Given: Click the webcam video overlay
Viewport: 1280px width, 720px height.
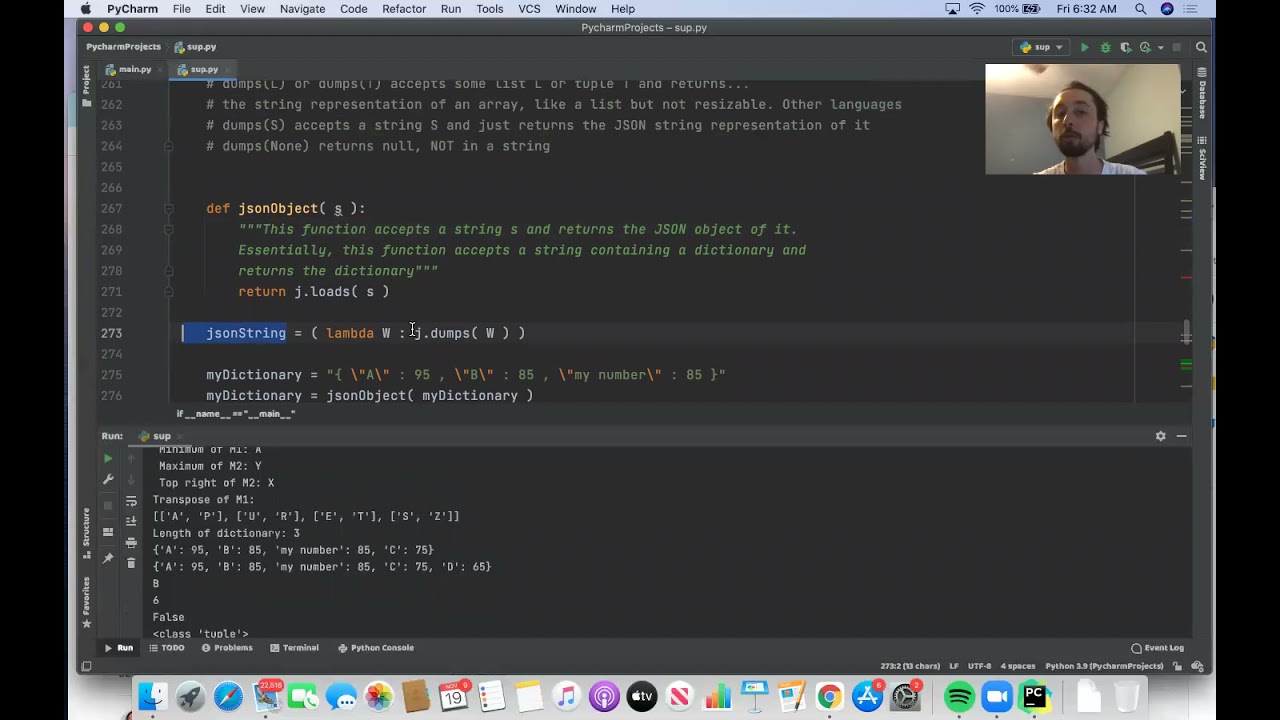Looking at the screenshot, I should [1082, 119].
